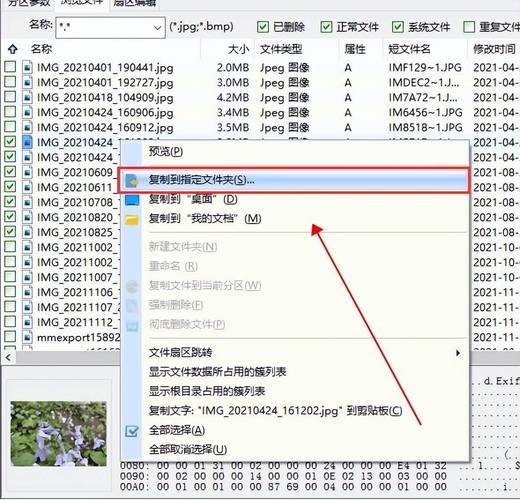
Task: Click the flower preview thumbnail
Action: click(59, 433)
